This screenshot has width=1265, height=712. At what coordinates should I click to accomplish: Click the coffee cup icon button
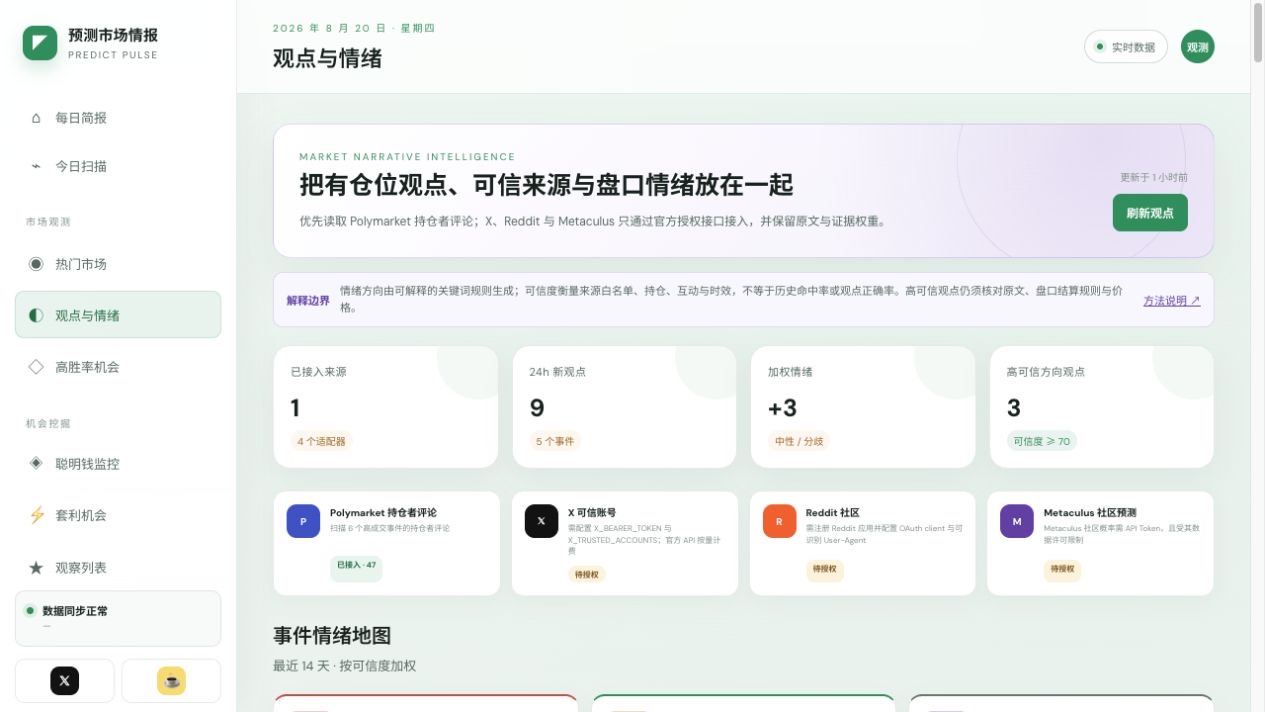[171, 681]
